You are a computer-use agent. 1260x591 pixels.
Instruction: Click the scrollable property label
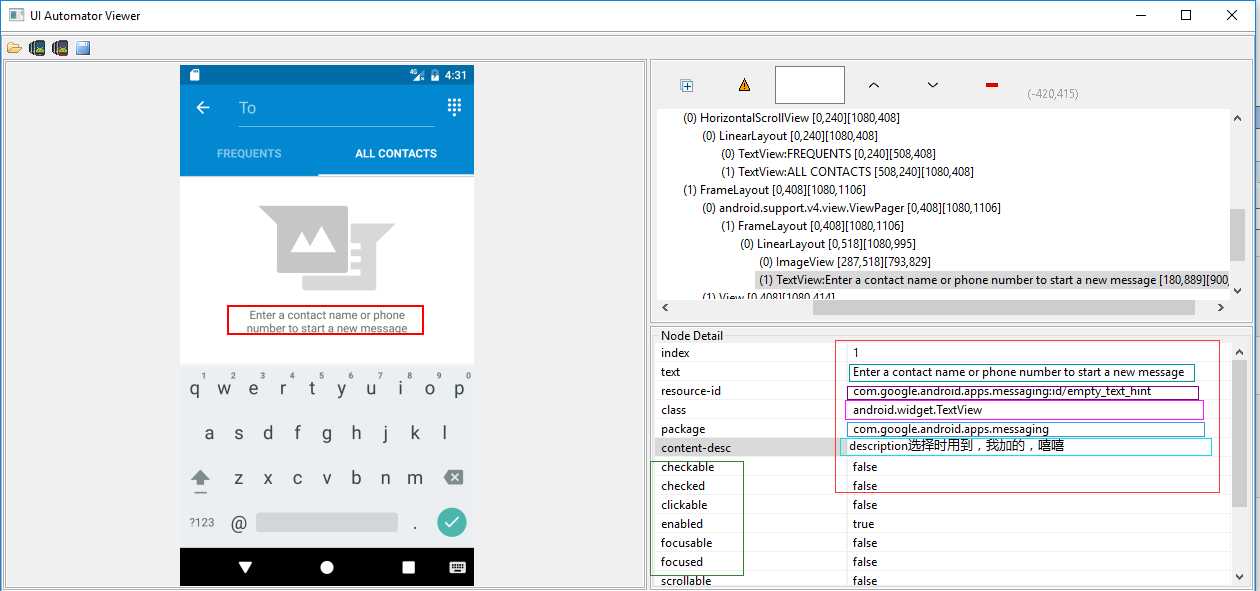[686, 581]
